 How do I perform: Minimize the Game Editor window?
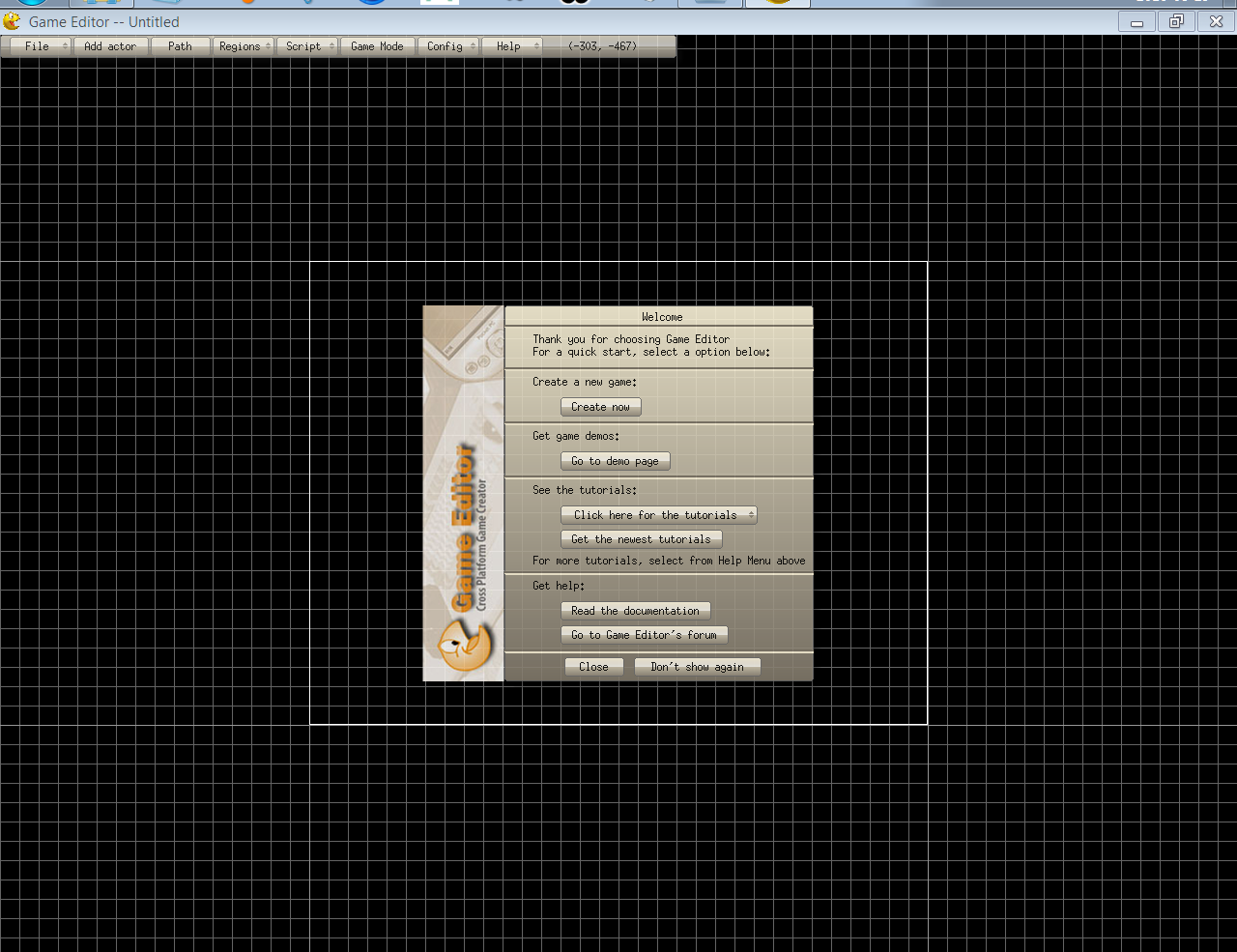tap(1136, 21)
